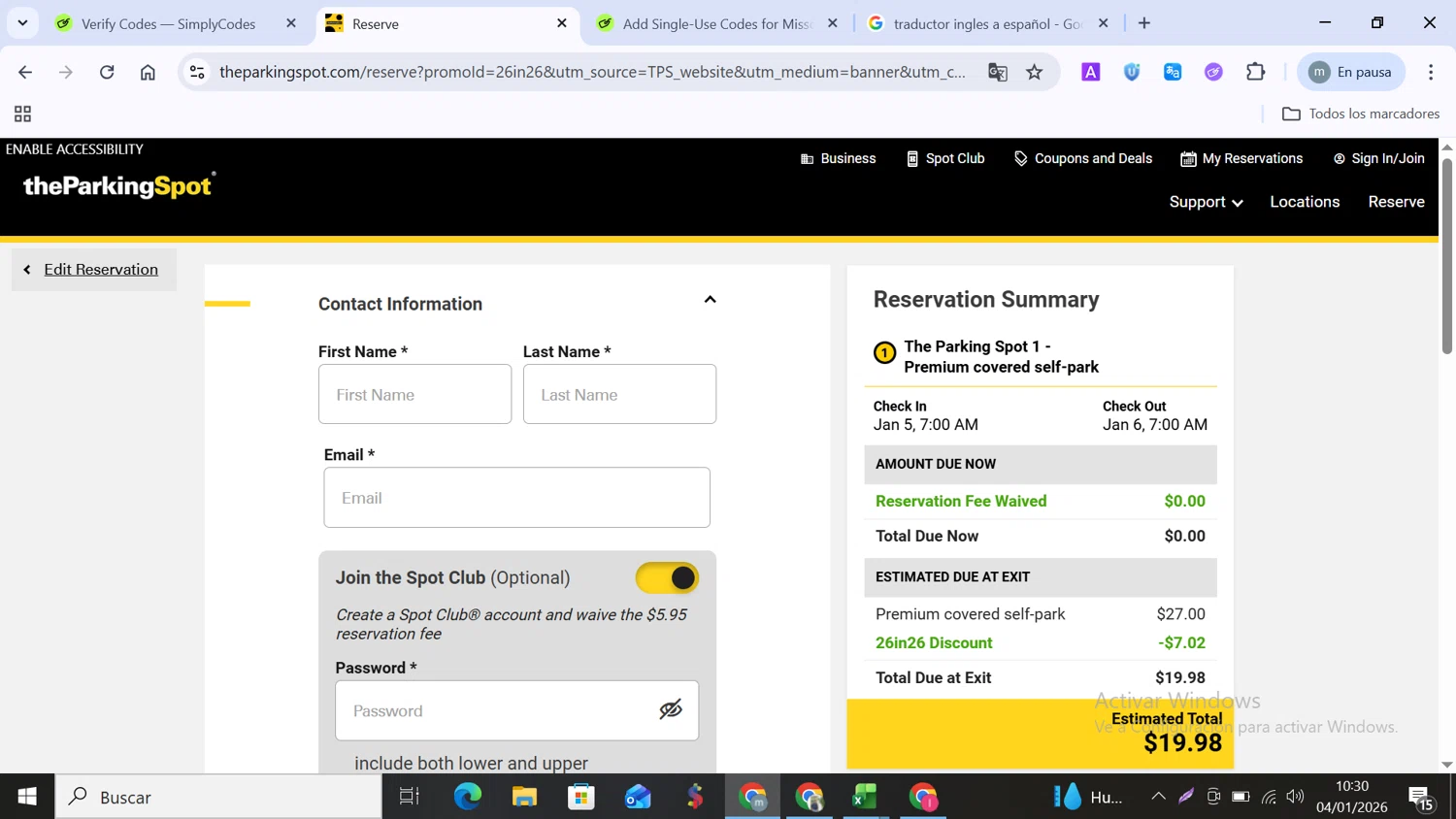This screenshot has height=819, width=1456.
Task: Open the Windows Start menu
Action: (27, 797)
